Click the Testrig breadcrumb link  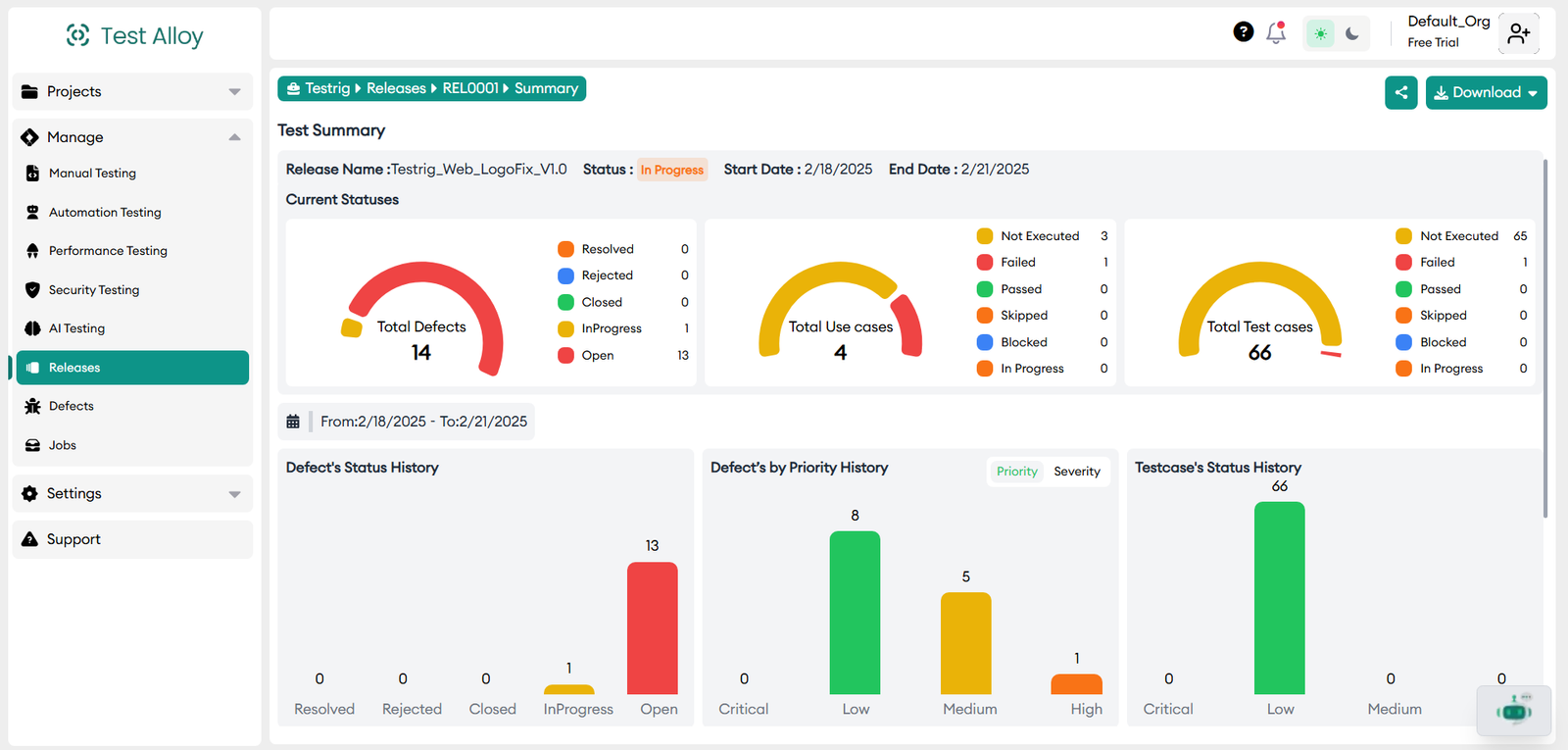click(327, 88)
